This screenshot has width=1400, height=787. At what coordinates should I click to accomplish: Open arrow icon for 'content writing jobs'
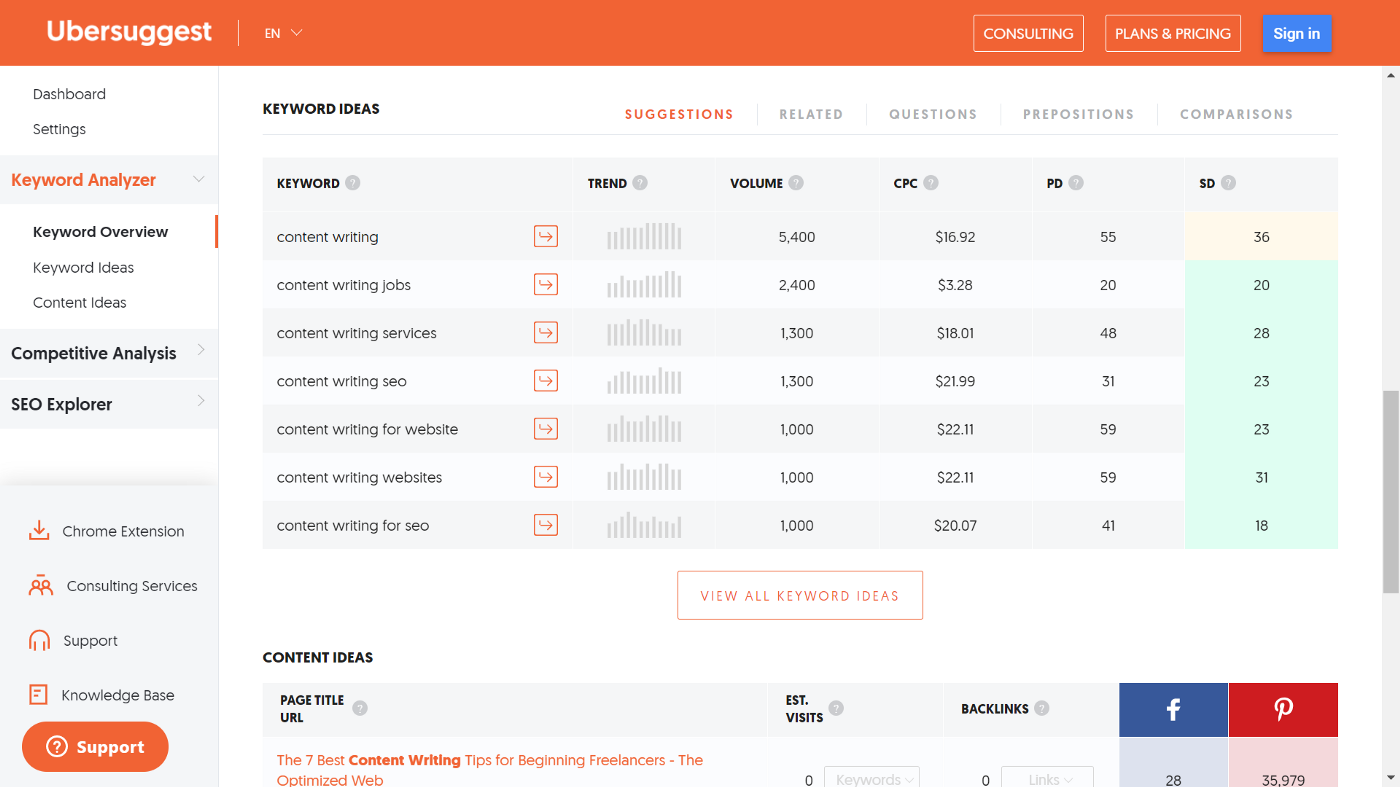coord(545,285)
